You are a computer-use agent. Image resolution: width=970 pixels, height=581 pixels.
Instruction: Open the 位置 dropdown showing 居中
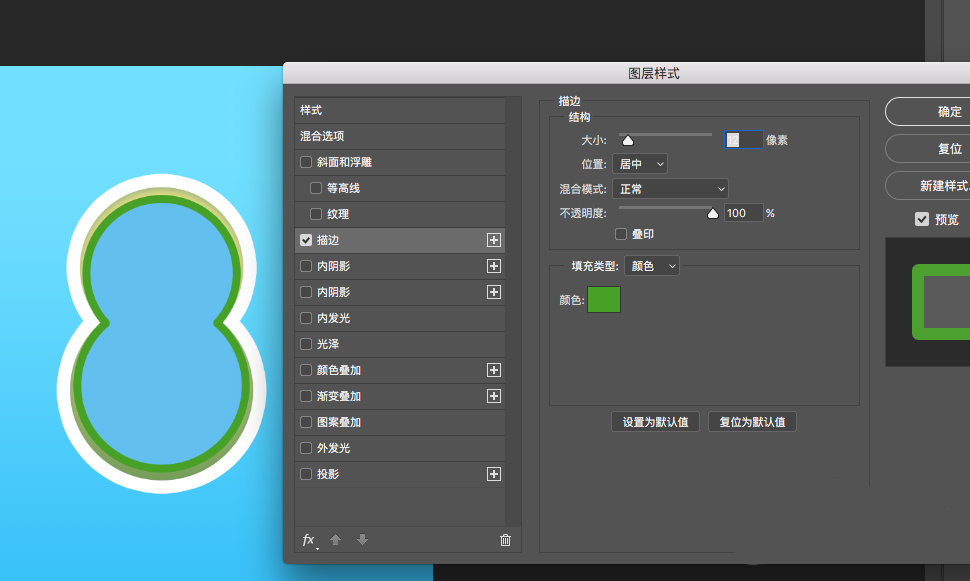640,163
